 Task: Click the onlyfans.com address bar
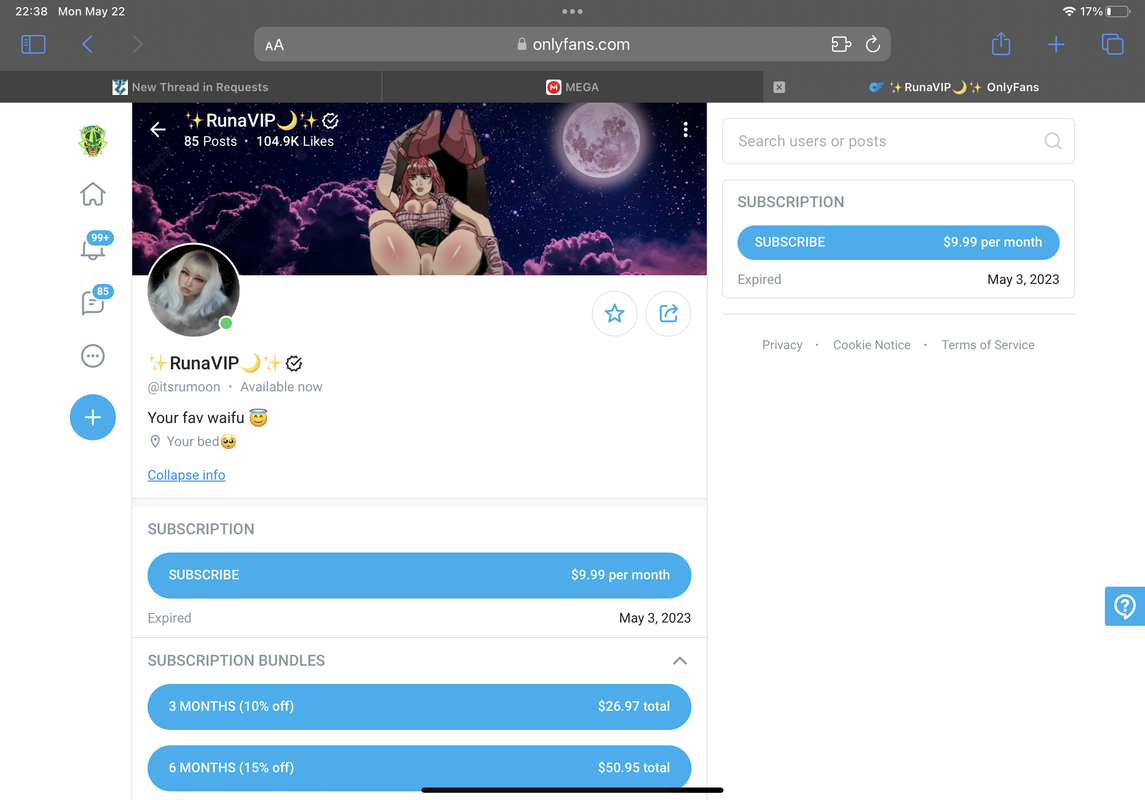click(x=572, y=45)
